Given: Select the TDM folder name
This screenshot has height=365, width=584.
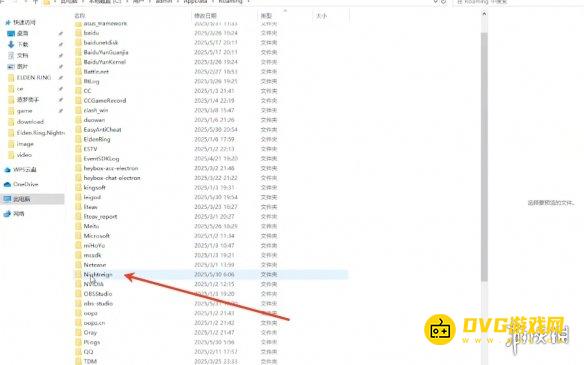Looking at the screenshot, I should (90, 362).
